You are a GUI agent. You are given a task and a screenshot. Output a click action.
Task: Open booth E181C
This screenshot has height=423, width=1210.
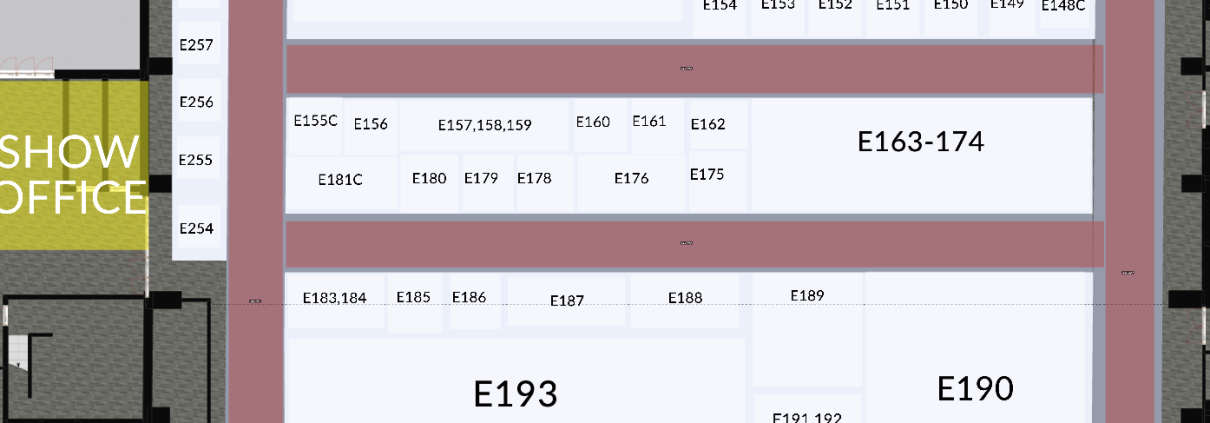(341, 182)
